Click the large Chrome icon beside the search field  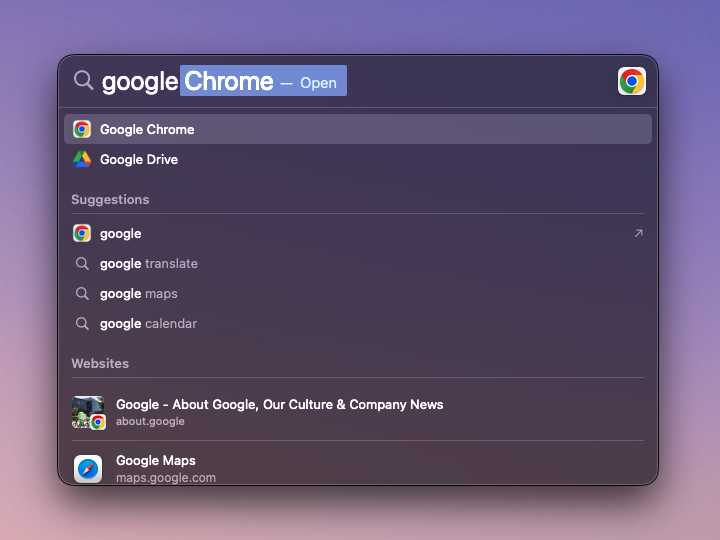[631, 81]
